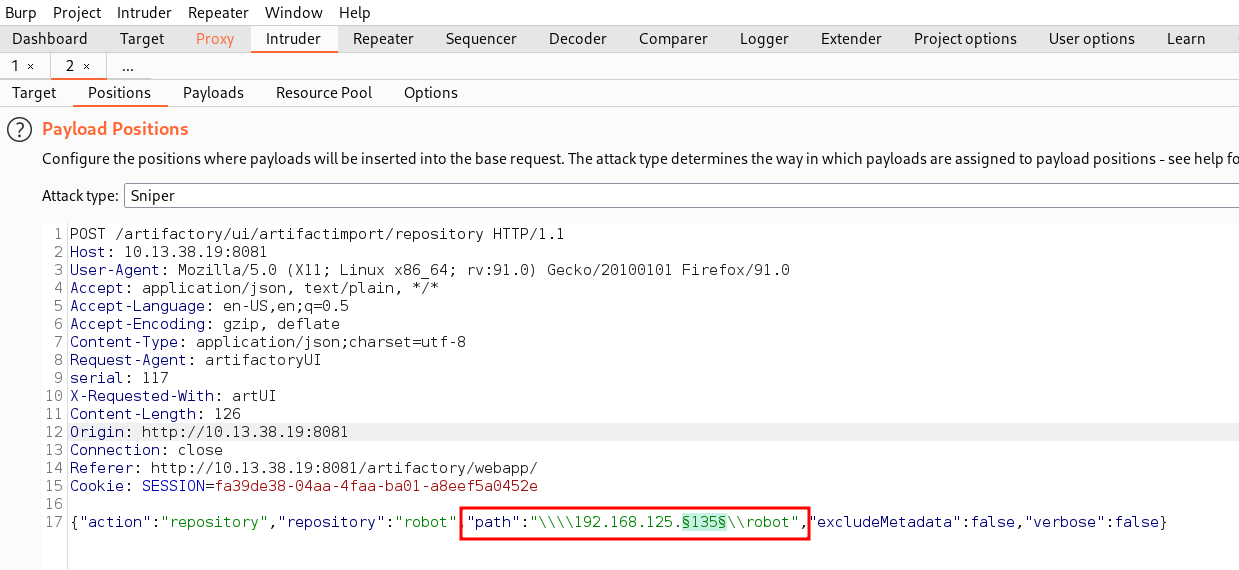Open the Payload Positions help icon

[x=19, y=130]
